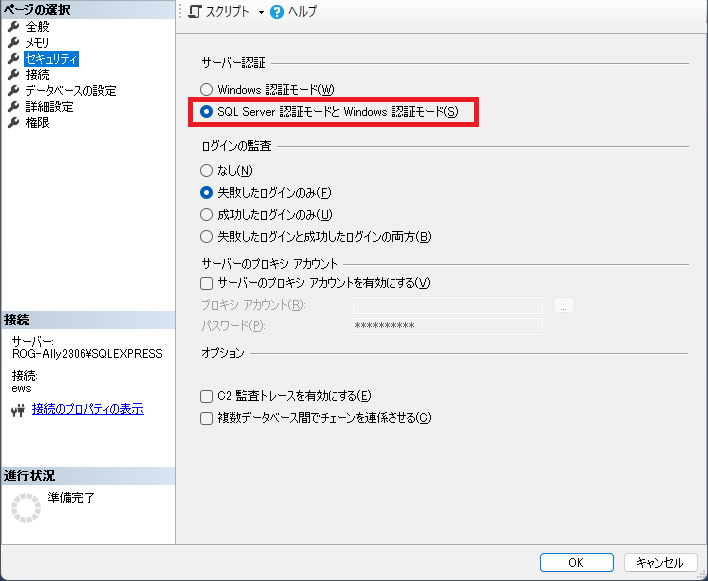Open the 詳細設定 page

pos(49,107)
